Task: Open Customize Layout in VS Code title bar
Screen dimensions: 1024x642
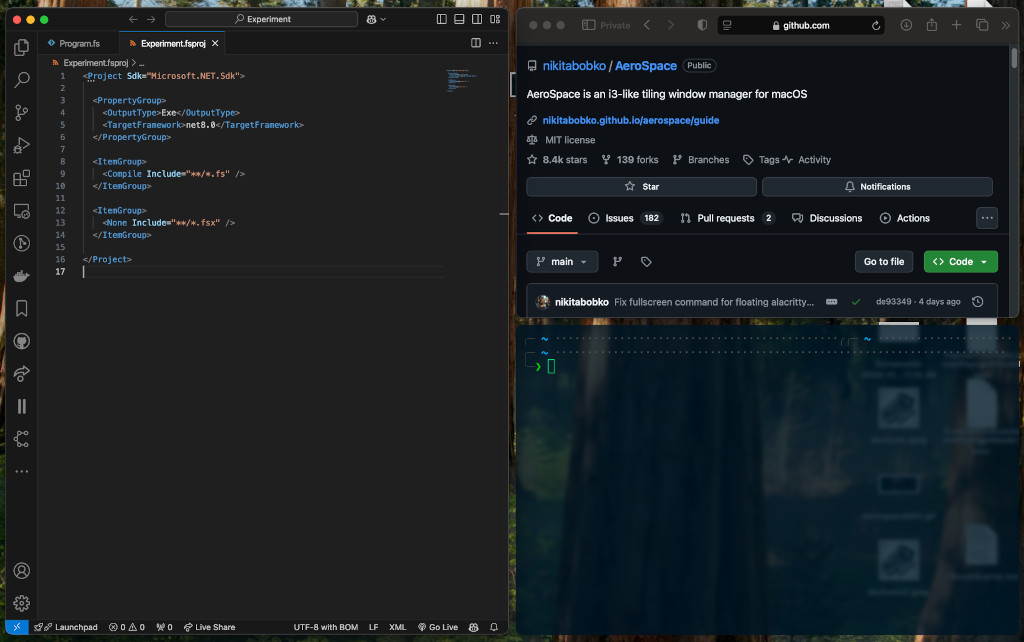Action: pos(495,20)
